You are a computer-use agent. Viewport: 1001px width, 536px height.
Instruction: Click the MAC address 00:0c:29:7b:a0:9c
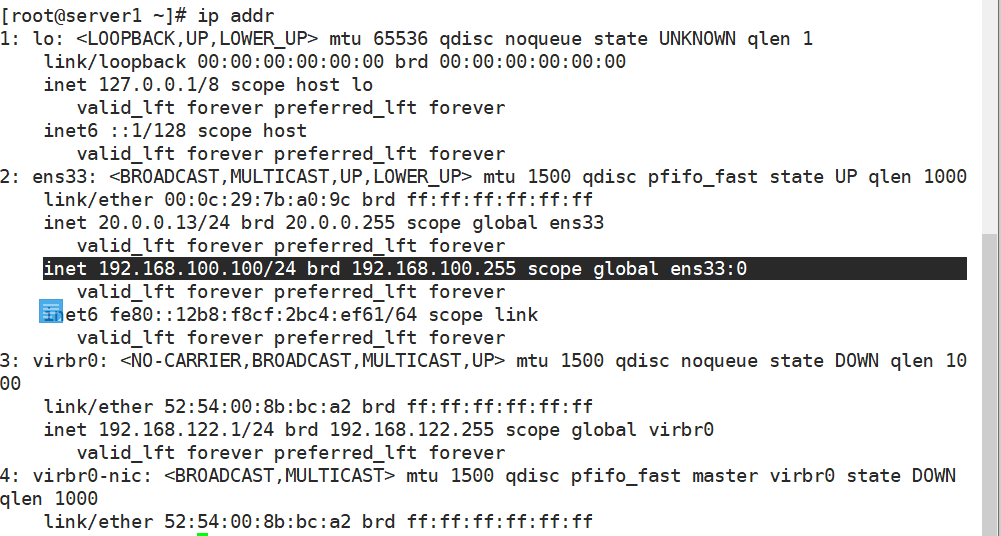[258, 200]
